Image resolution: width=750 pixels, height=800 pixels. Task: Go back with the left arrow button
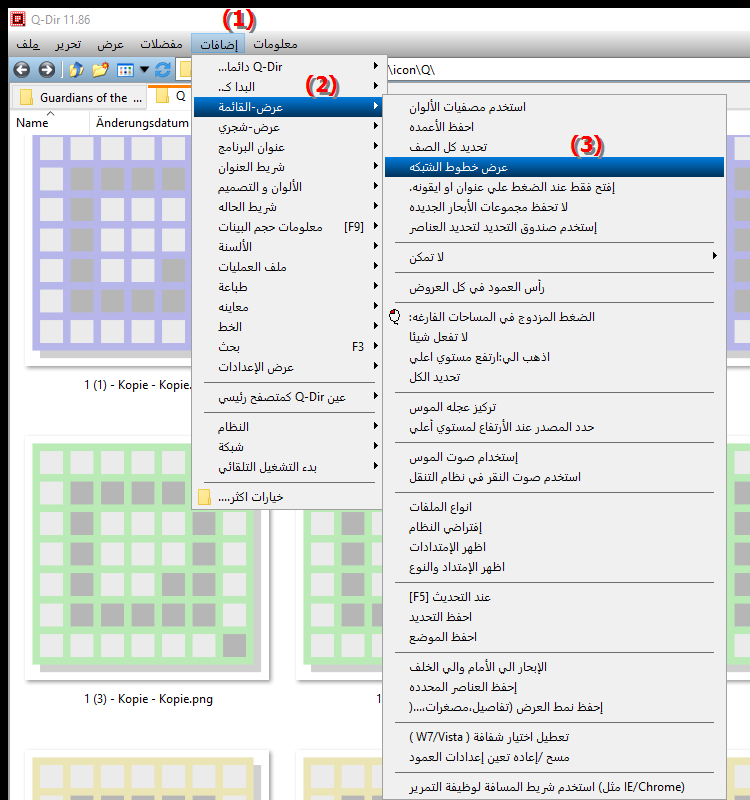21,69
